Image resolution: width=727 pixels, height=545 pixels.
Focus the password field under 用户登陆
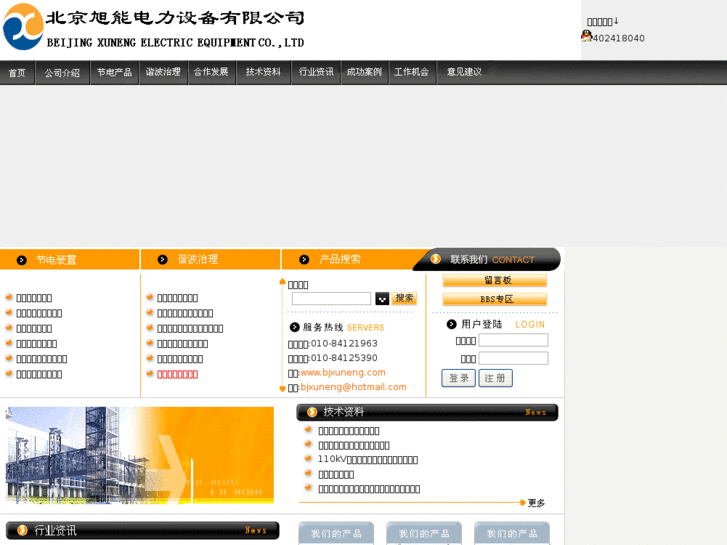pos(513,359)
